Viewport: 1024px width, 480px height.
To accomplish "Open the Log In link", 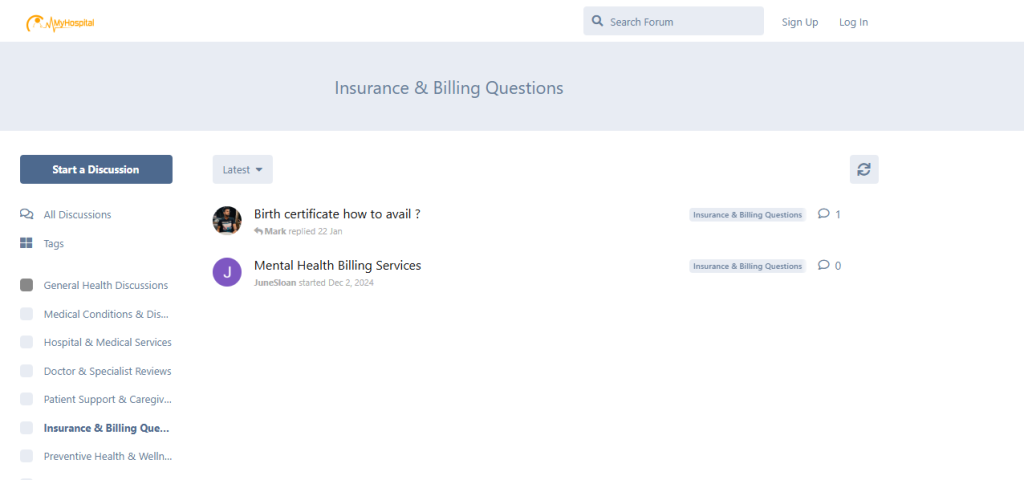I will [854, 22].
